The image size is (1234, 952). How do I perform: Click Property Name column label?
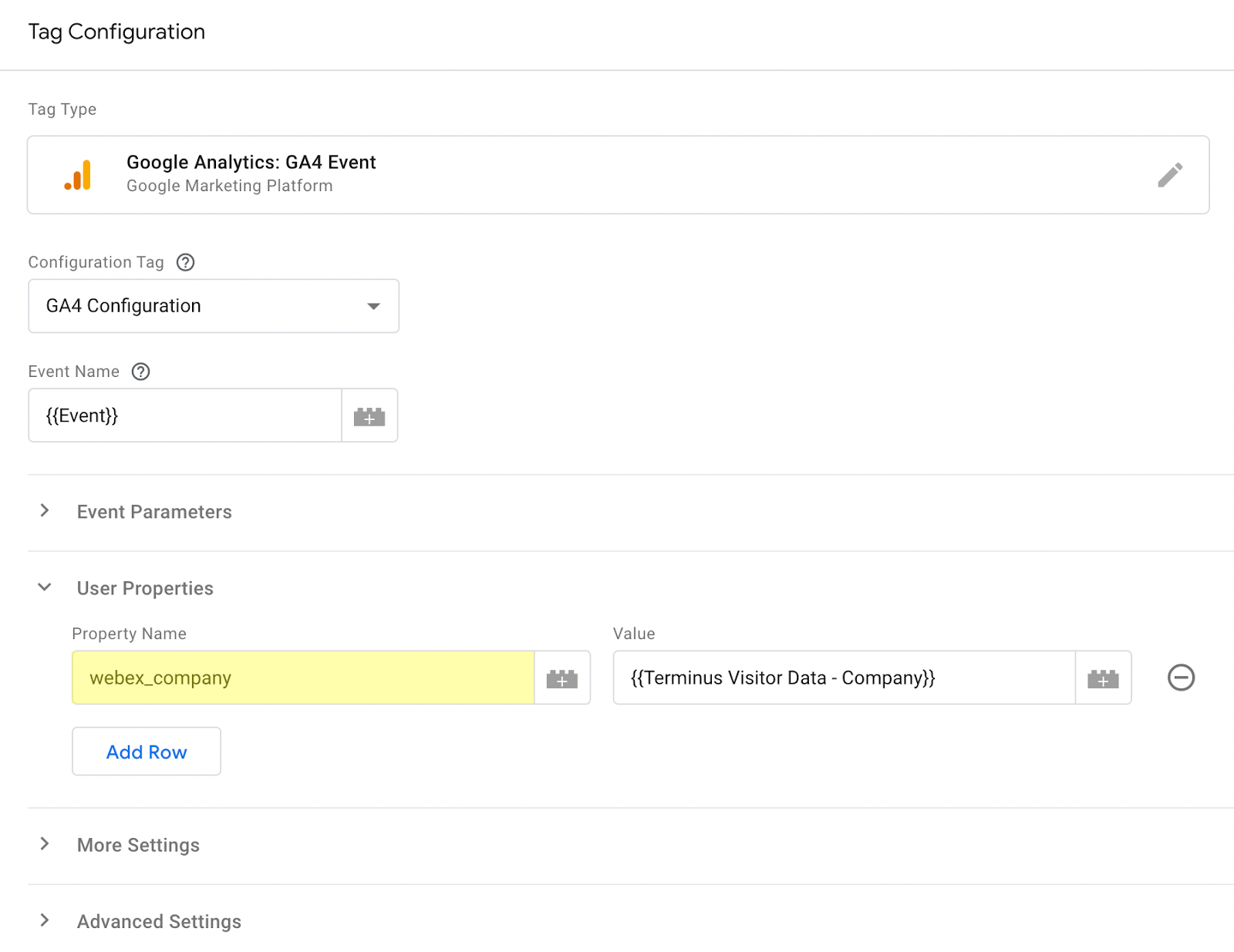point(129,634)
